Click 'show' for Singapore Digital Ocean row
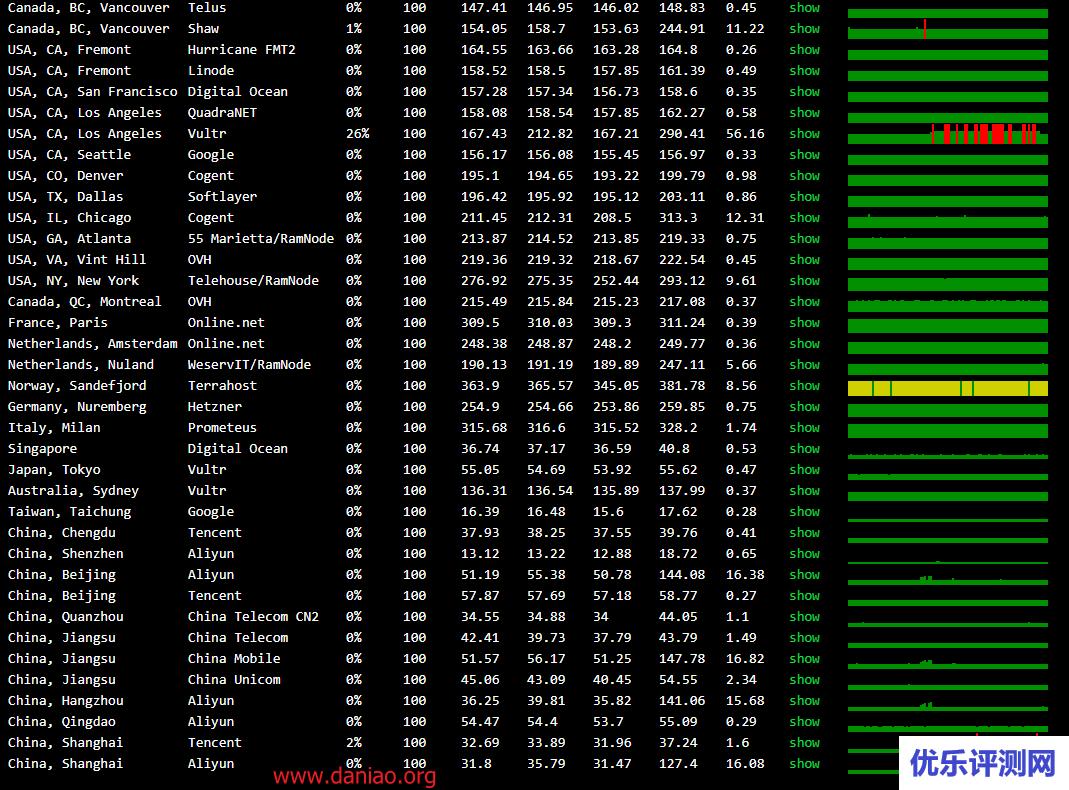Viewport: 1069px width, 790px height. (804, 449)
